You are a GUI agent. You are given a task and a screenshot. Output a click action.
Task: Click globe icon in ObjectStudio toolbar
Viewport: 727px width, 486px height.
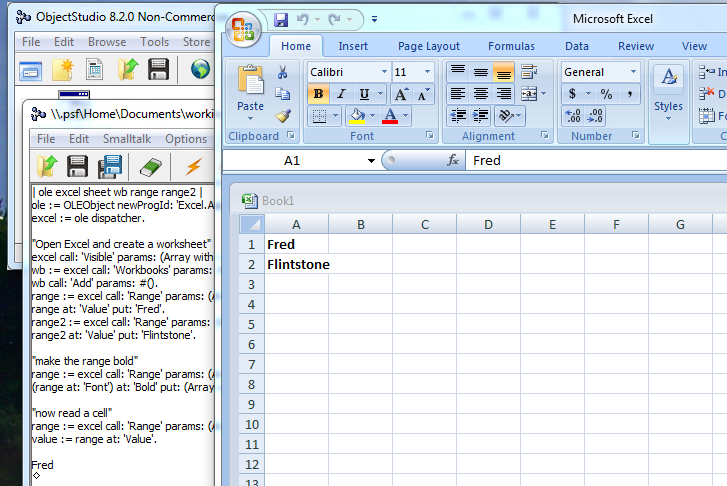point(200,69)
